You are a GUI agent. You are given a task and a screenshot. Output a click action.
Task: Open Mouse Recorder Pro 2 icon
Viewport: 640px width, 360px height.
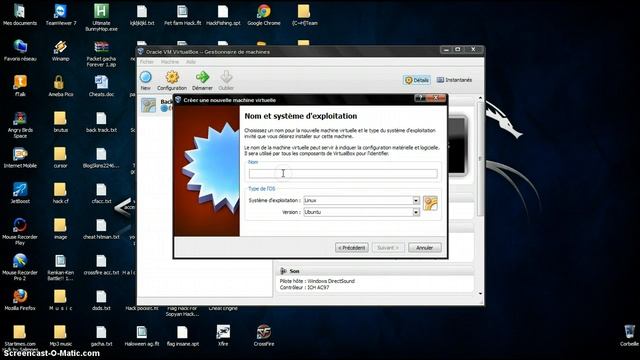coord(20,267)
